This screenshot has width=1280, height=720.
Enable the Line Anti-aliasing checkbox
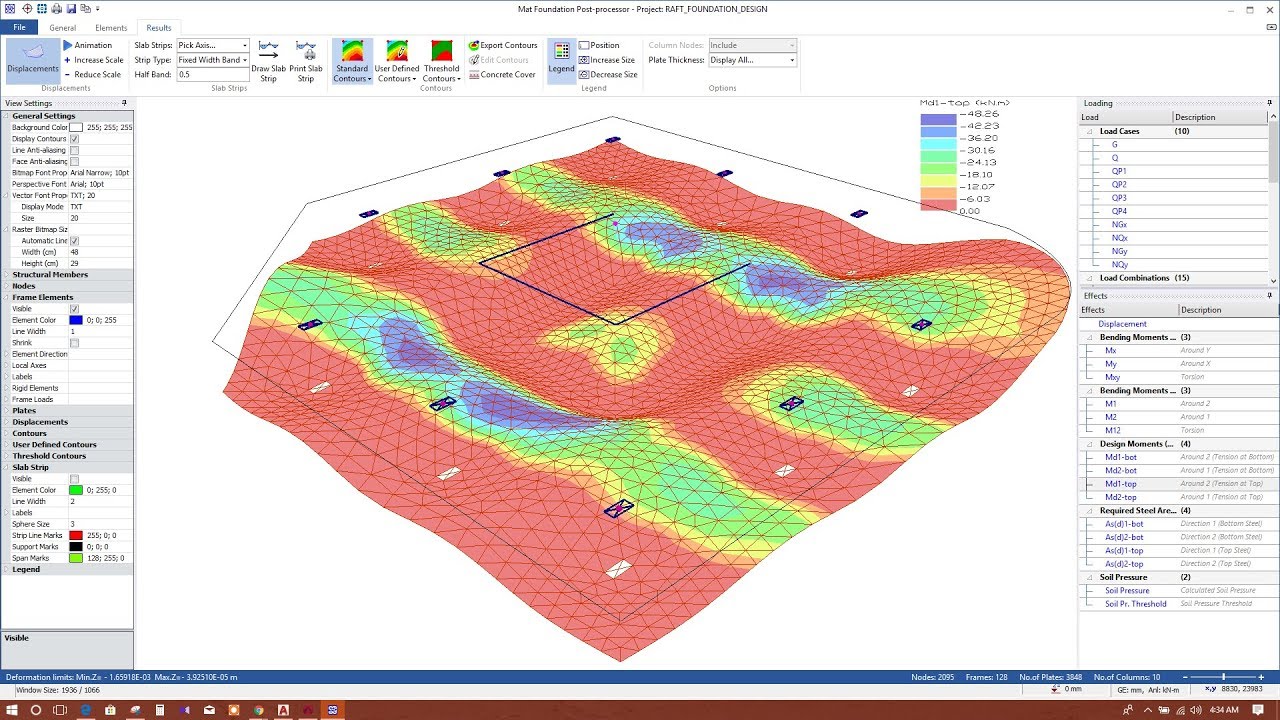74,150
